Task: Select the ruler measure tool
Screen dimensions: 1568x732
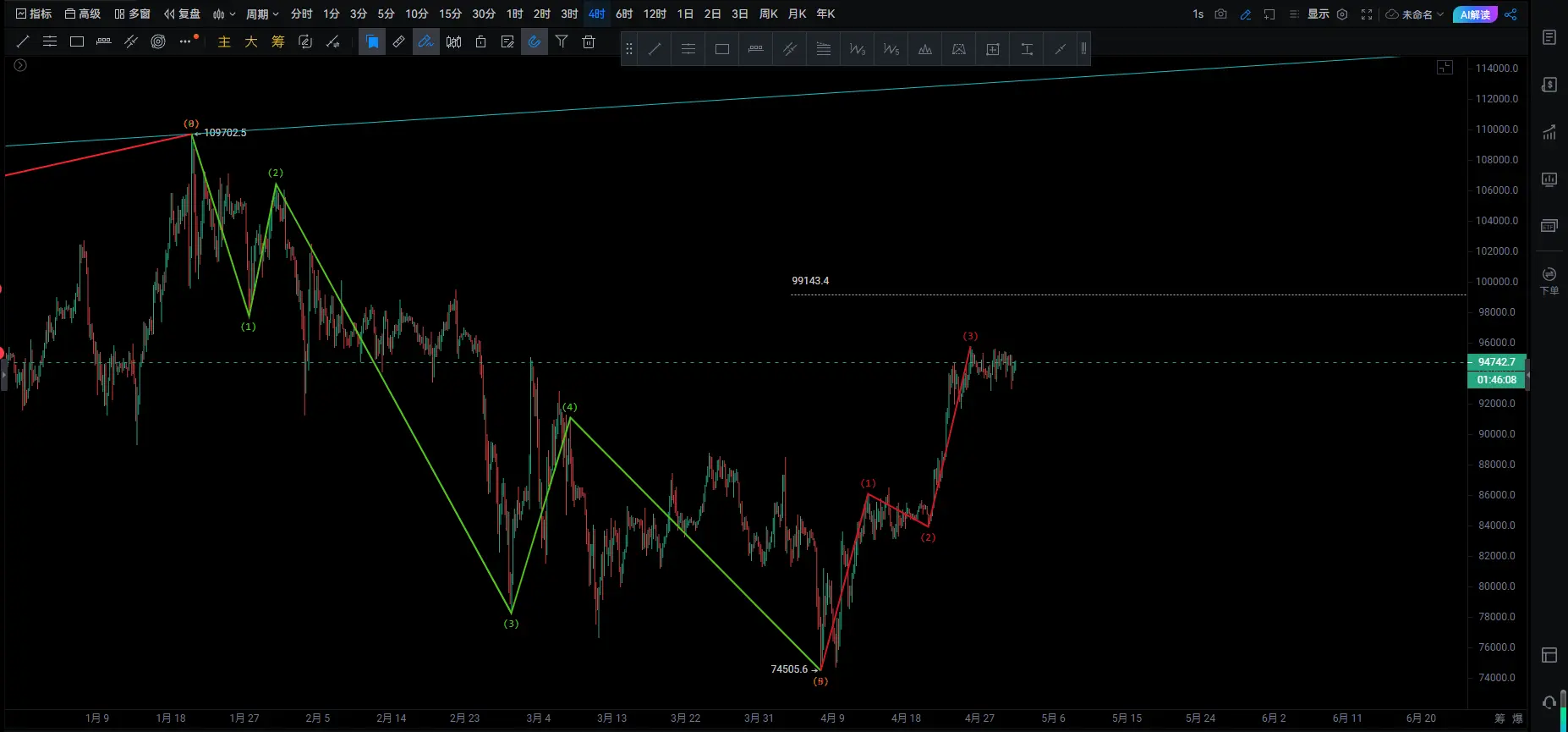Action: coord(399,41)
